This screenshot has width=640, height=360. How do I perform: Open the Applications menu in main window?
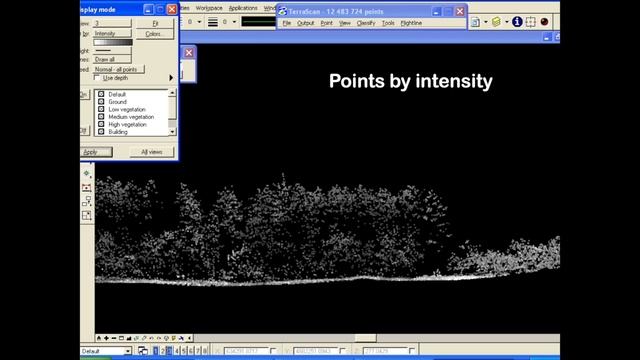click(243, 8)
